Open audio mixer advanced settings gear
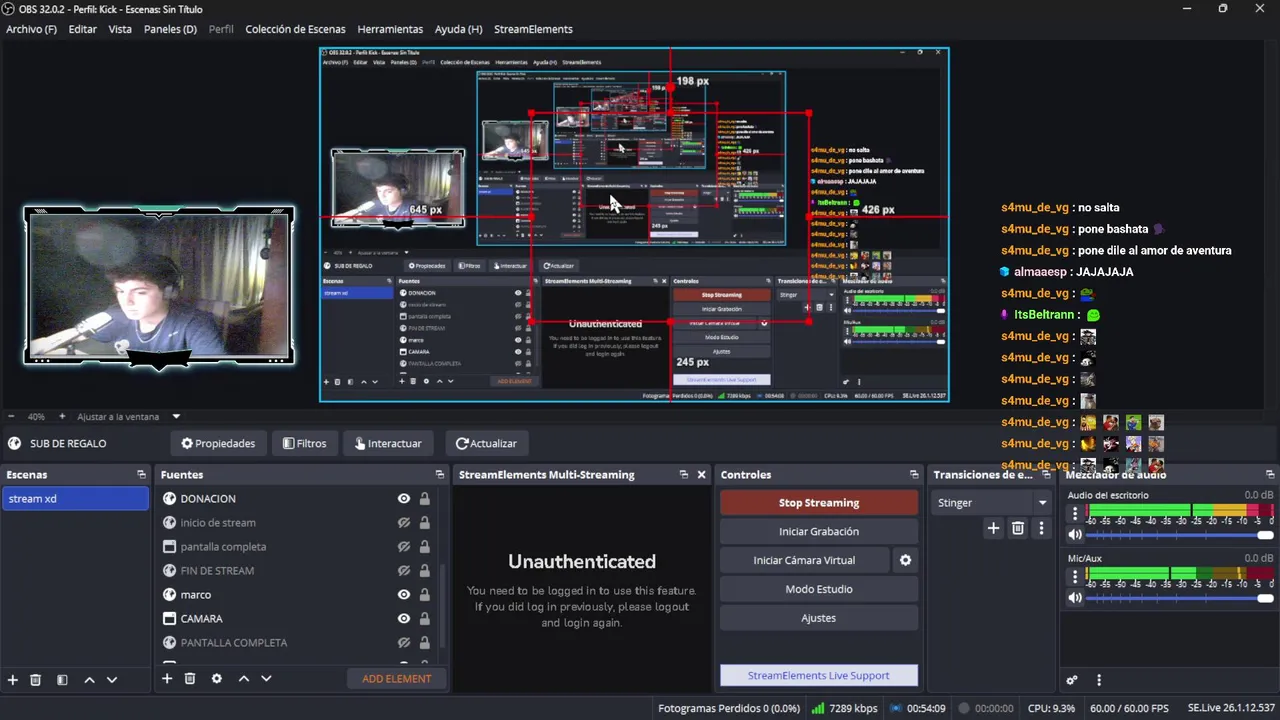Screen dimensions: 1280x720 (x=1072, y=680)
